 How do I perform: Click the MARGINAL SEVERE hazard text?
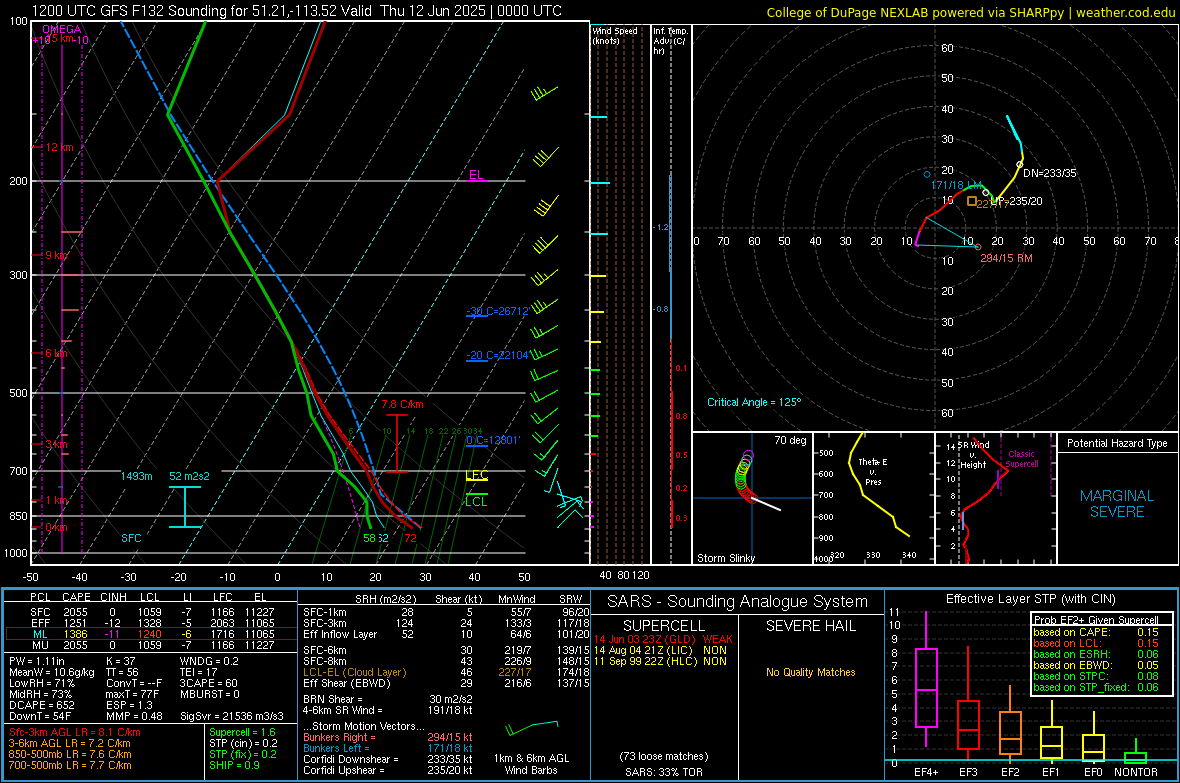pyautogui.click(x=1117, y=504)
